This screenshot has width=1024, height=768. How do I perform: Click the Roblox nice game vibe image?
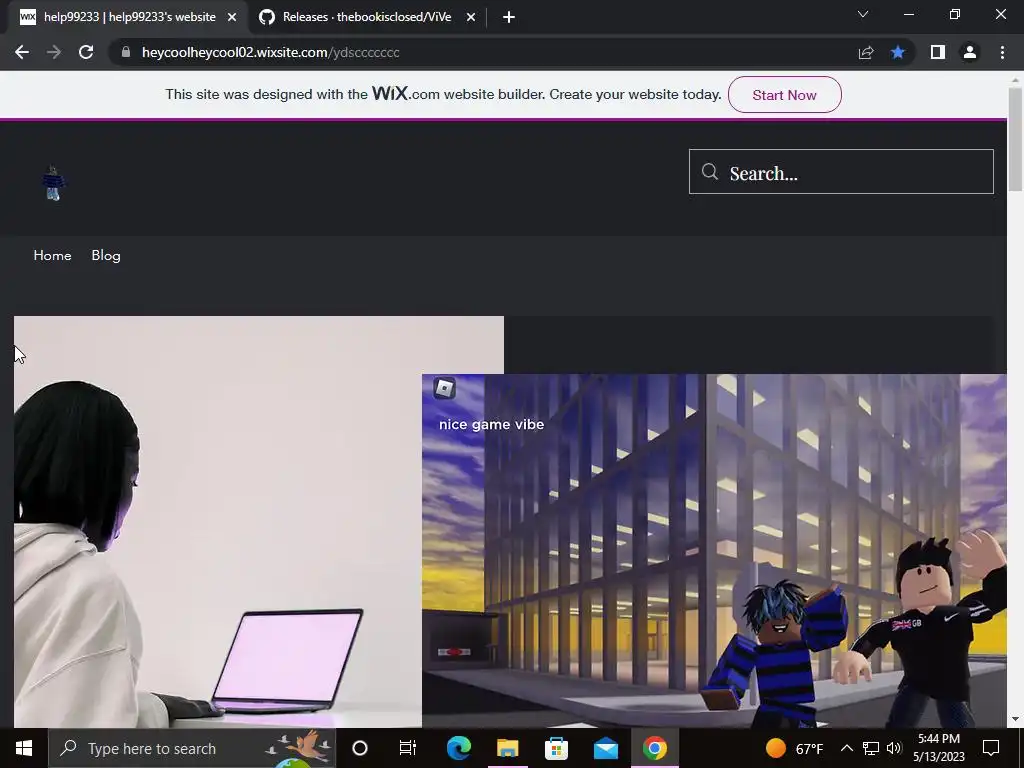coord(714,551)
